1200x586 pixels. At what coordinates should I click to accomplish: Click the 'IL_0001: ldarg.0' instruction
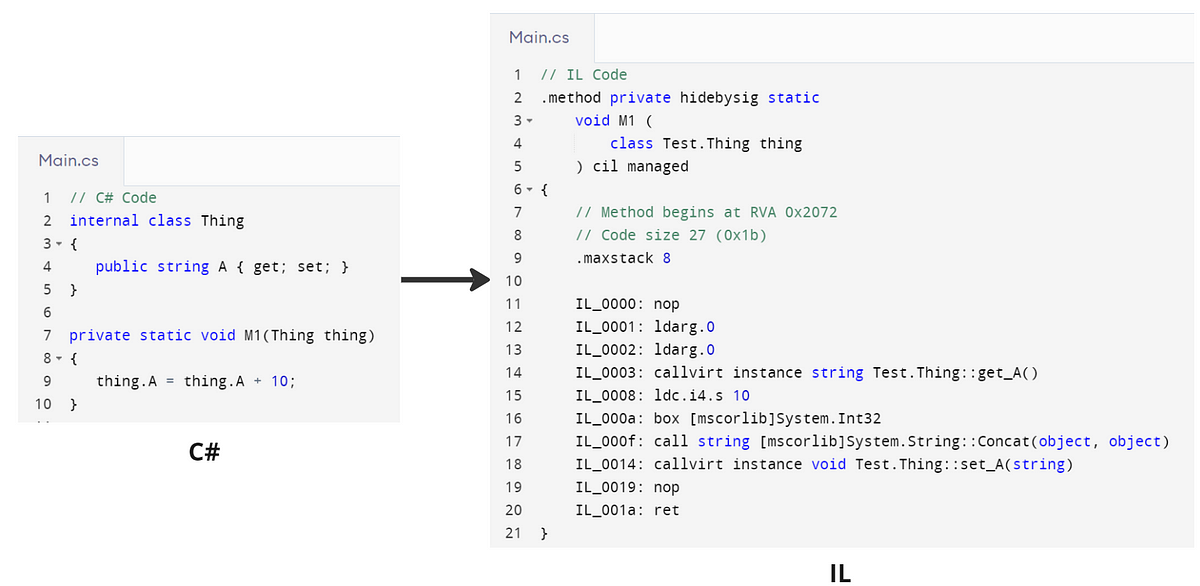[645, 327]
